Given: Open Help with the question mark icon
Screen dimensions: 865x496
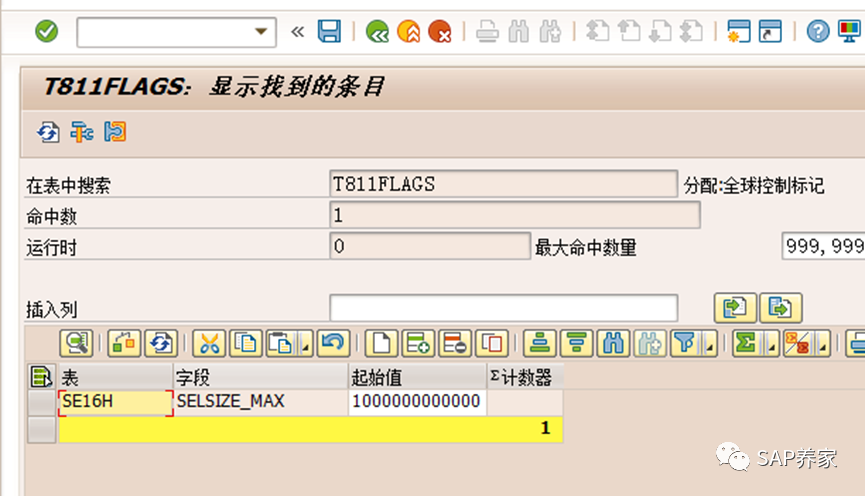Looking at the screenshot, I should pyautogui.click(x=818, y=31).
